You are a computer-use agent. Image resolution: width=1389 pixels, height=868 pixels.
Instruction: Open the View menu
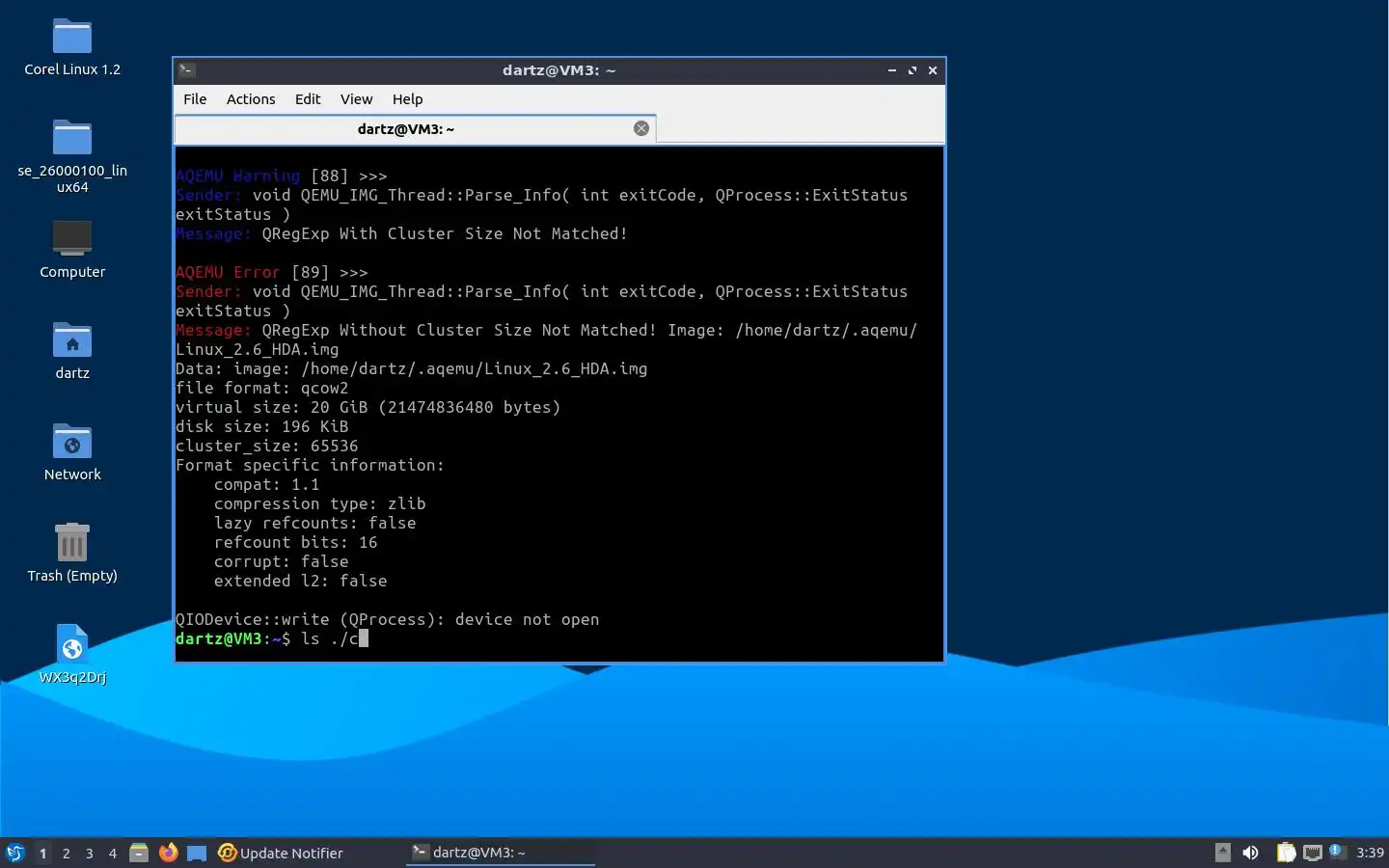[356, 99]
